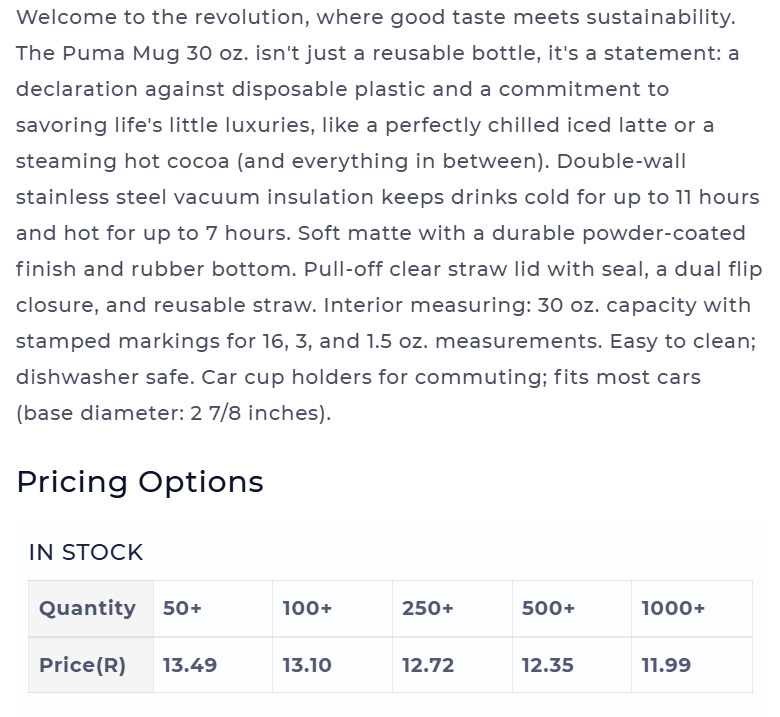Click the 12.72 price cell
Image resolution: width=780 pixels, height=717 pixels.
pyautogui.click(x=452, y=665)
